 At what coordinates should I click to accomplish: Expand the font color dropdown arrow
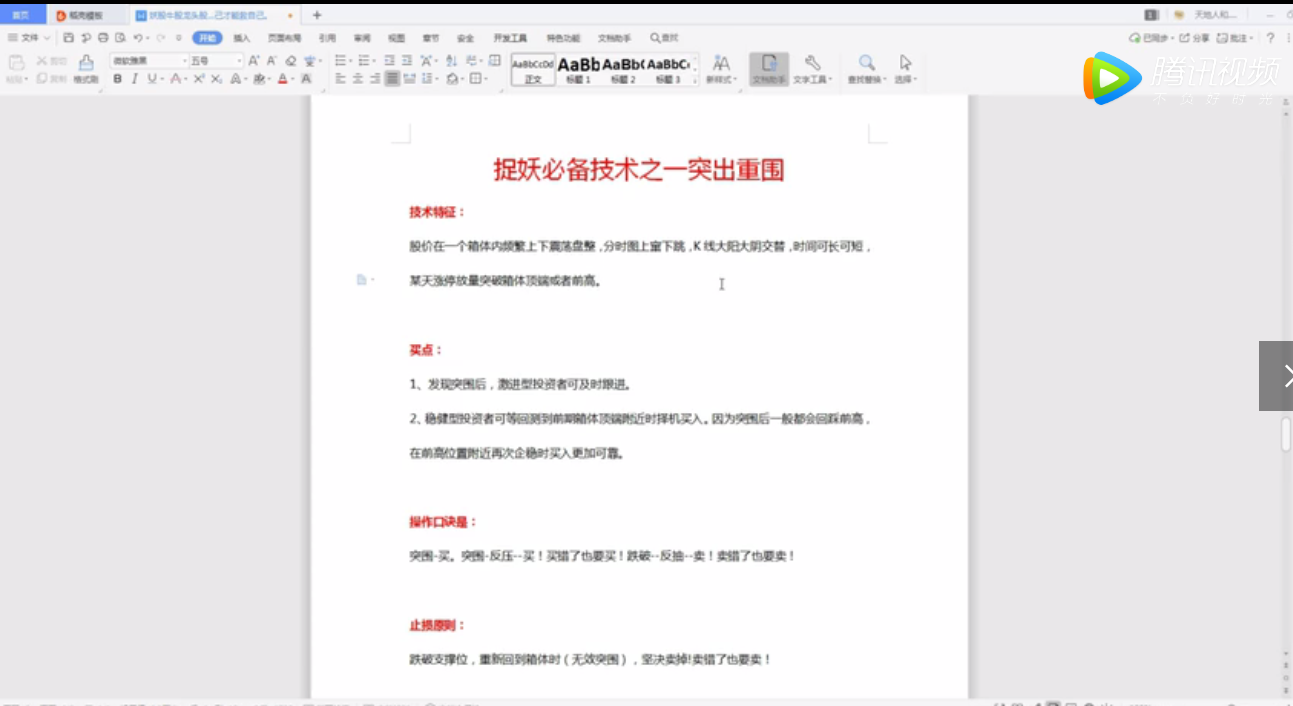(x=293, y=78)
